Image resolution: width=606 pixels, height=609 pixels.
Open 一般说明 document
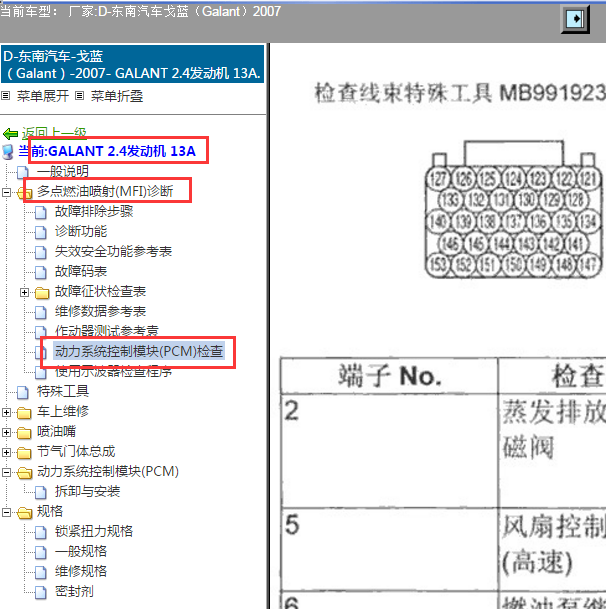[63, 171]
